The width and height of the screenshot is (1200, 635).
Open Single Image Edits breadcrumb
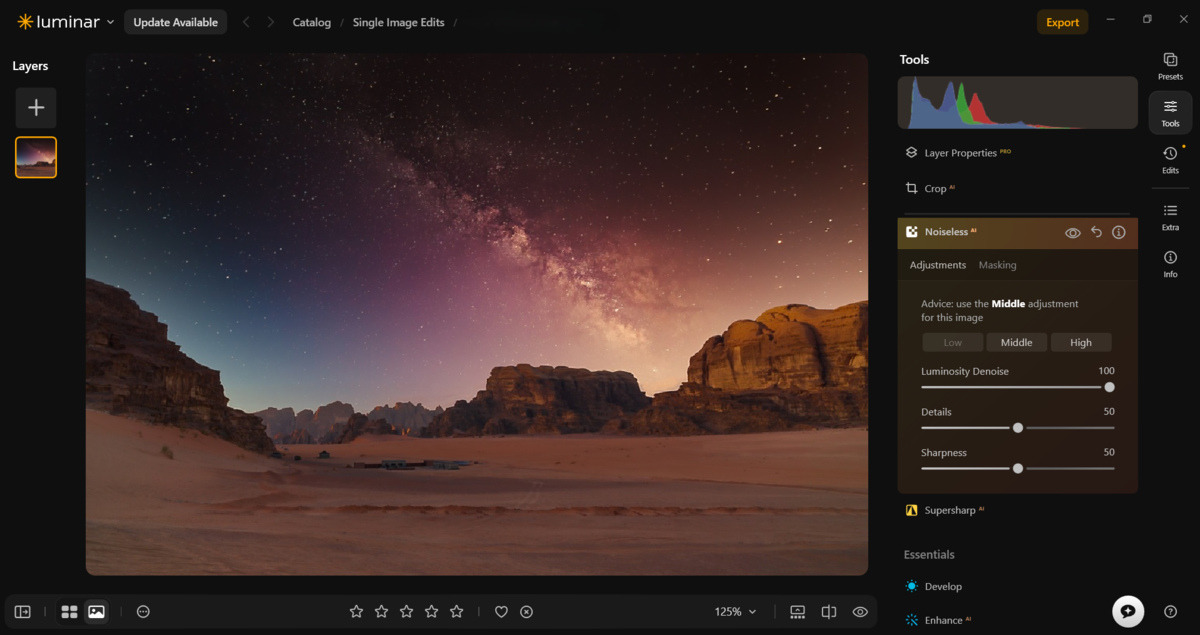tap(398, 22)
